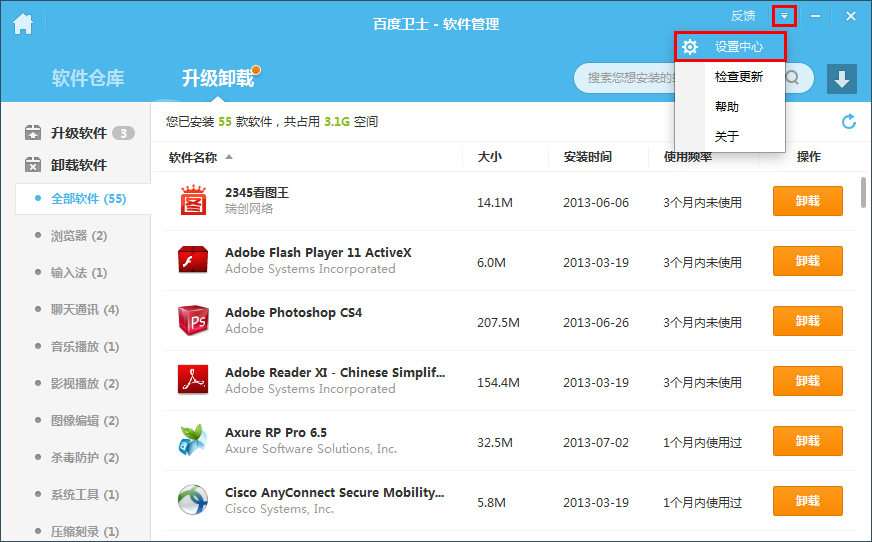Open the title bar dropdown menu arrow
Screen dimensions: 872x542
pyautogui.click(x=784, y=16)
